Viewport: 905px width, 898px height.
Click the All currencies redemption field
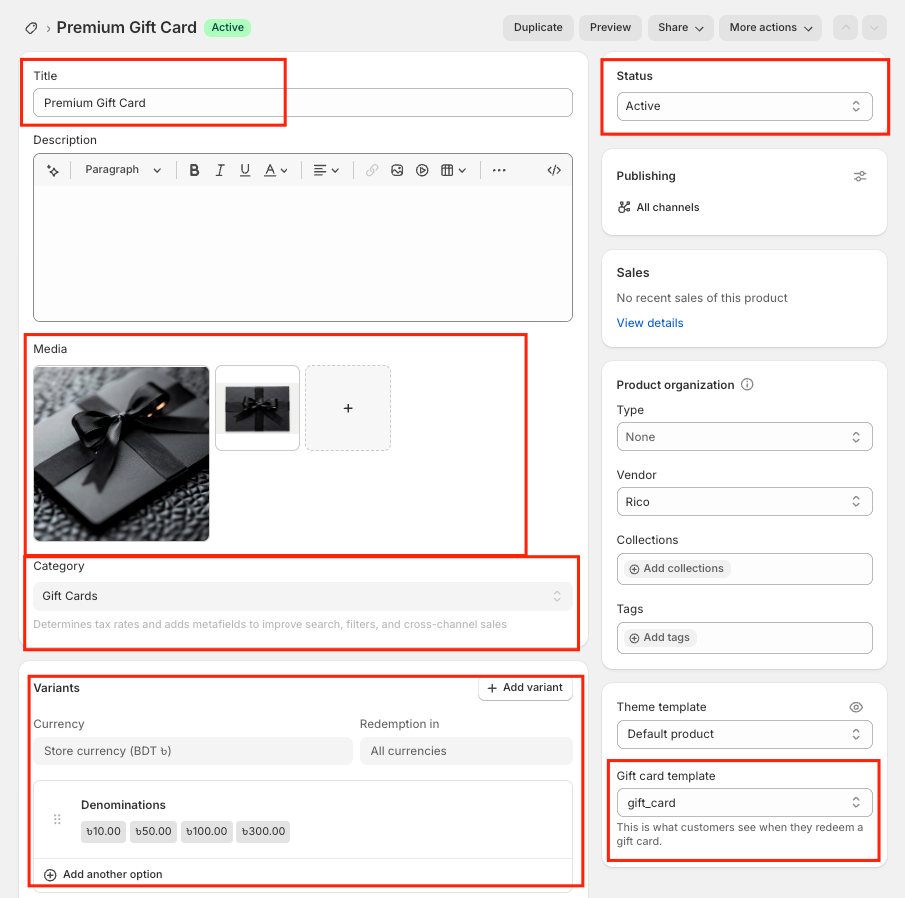point(466,751)
